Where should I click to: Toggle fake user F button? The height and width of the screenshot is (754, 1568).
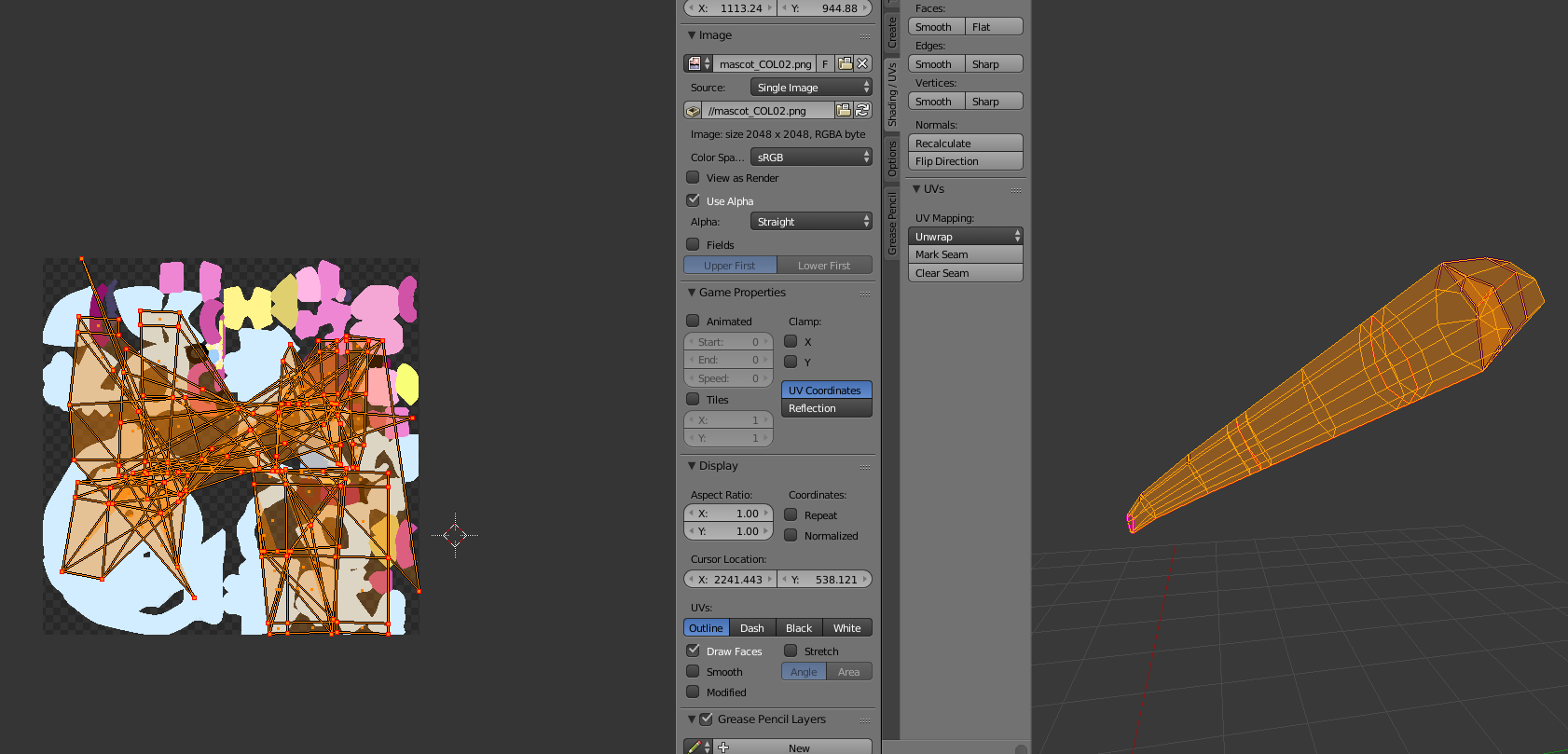(825, 63)
